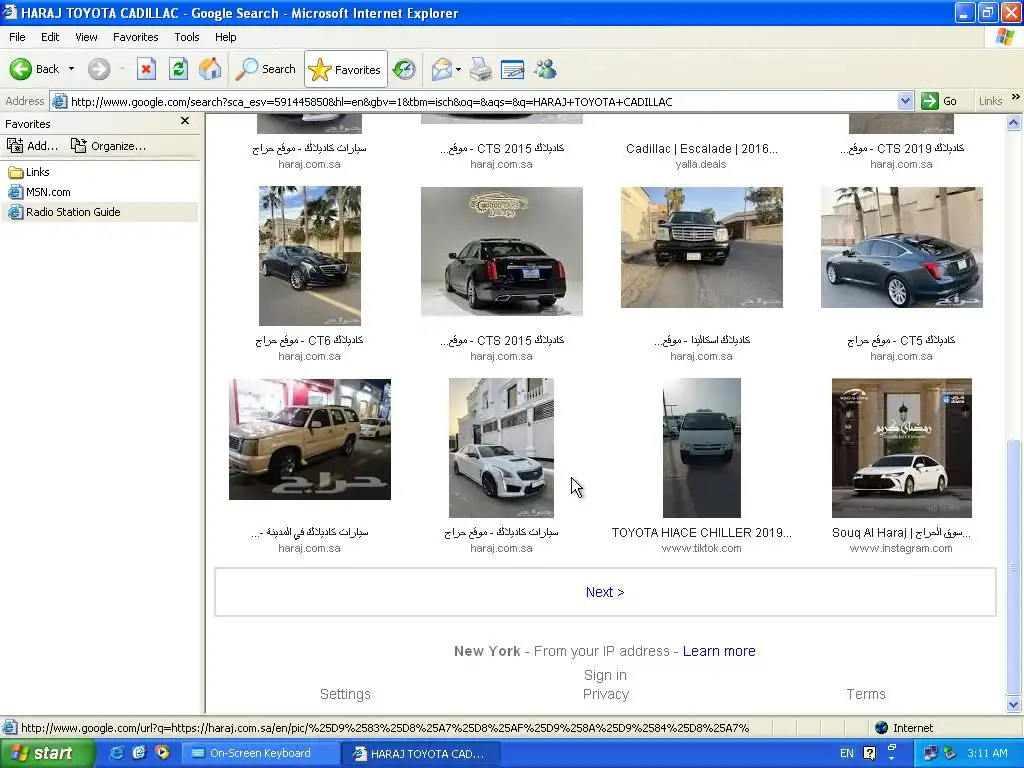The image size is (1024, 768).
Task: Click the help question mark tray icon
Action: [x=870, y=754]
